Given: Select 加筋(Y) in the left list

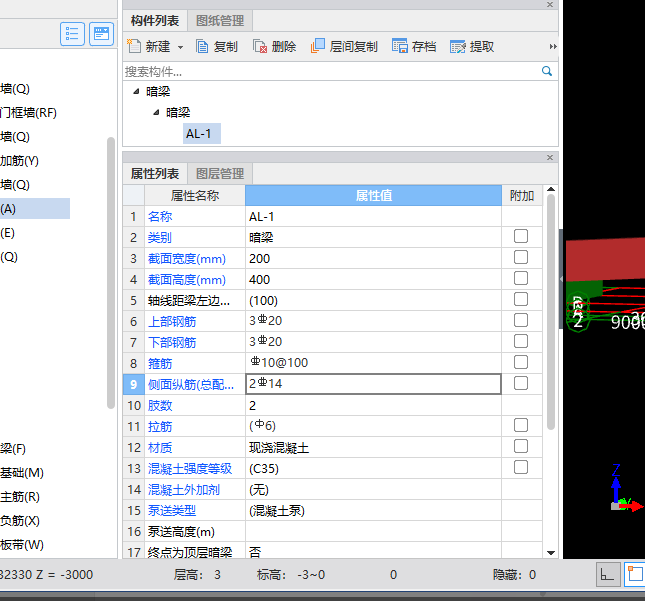Looking at the screenshot, I should [19, 160].
